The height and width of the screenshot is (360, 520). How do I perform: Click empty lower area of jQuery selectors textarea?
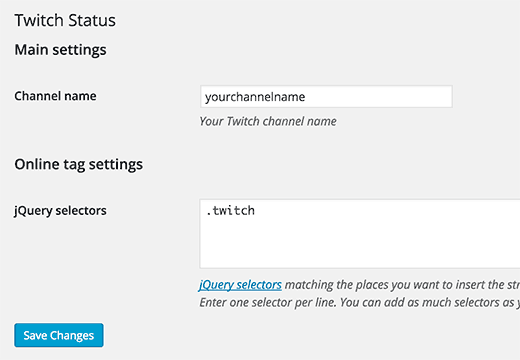[x=360, y=247]
